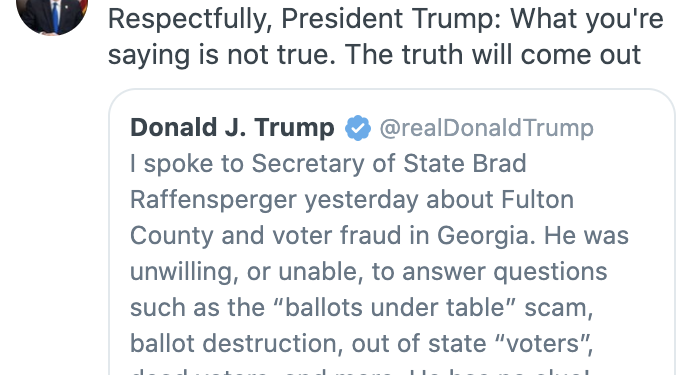The image size is (696, 375).
Task: Click the blue verified badge icon
Action: [x=357, y=128]
